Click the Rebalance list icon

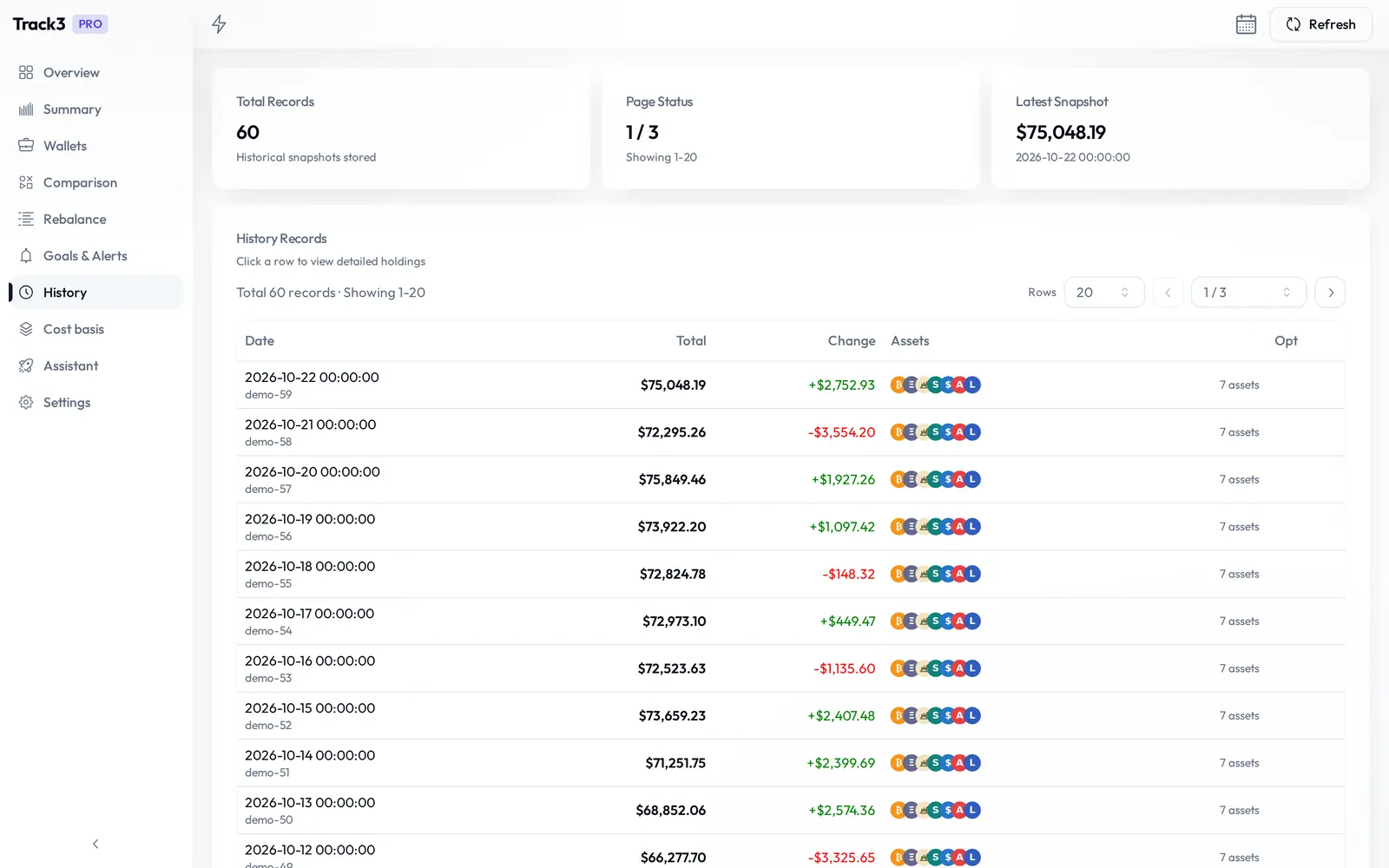26,220
